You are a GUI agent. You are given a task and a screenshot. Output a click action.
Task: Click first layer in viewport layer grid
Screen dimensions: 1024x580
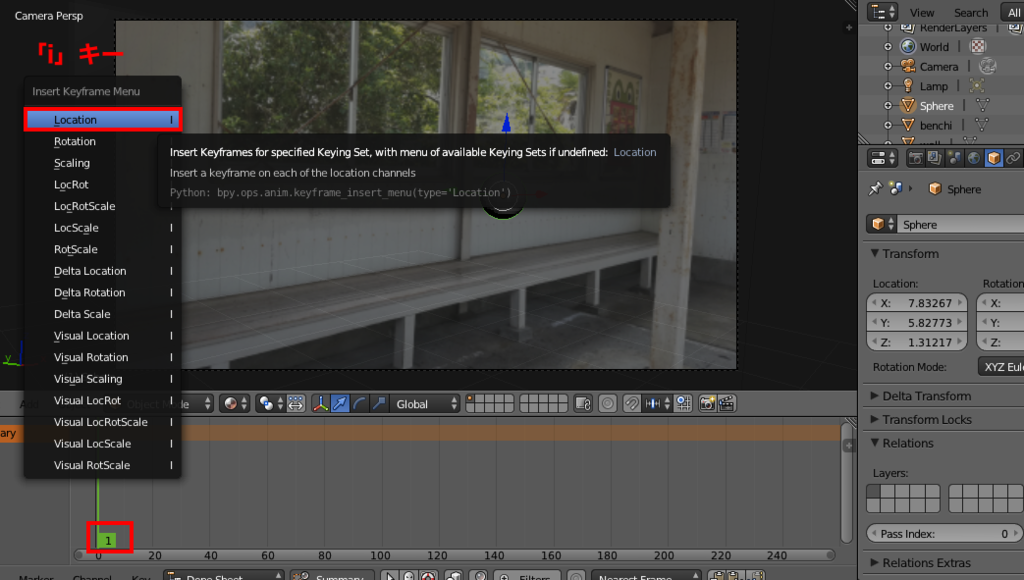[470, 399]
